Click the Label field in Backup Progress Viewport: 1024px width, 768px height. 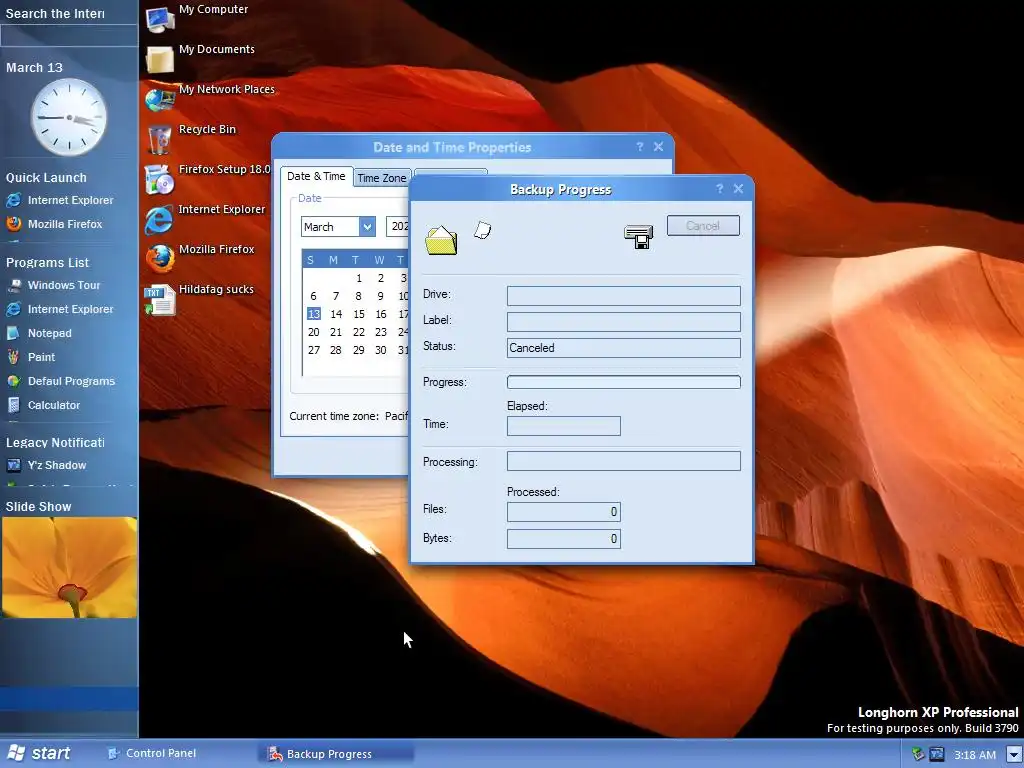[x=624, y=322]
